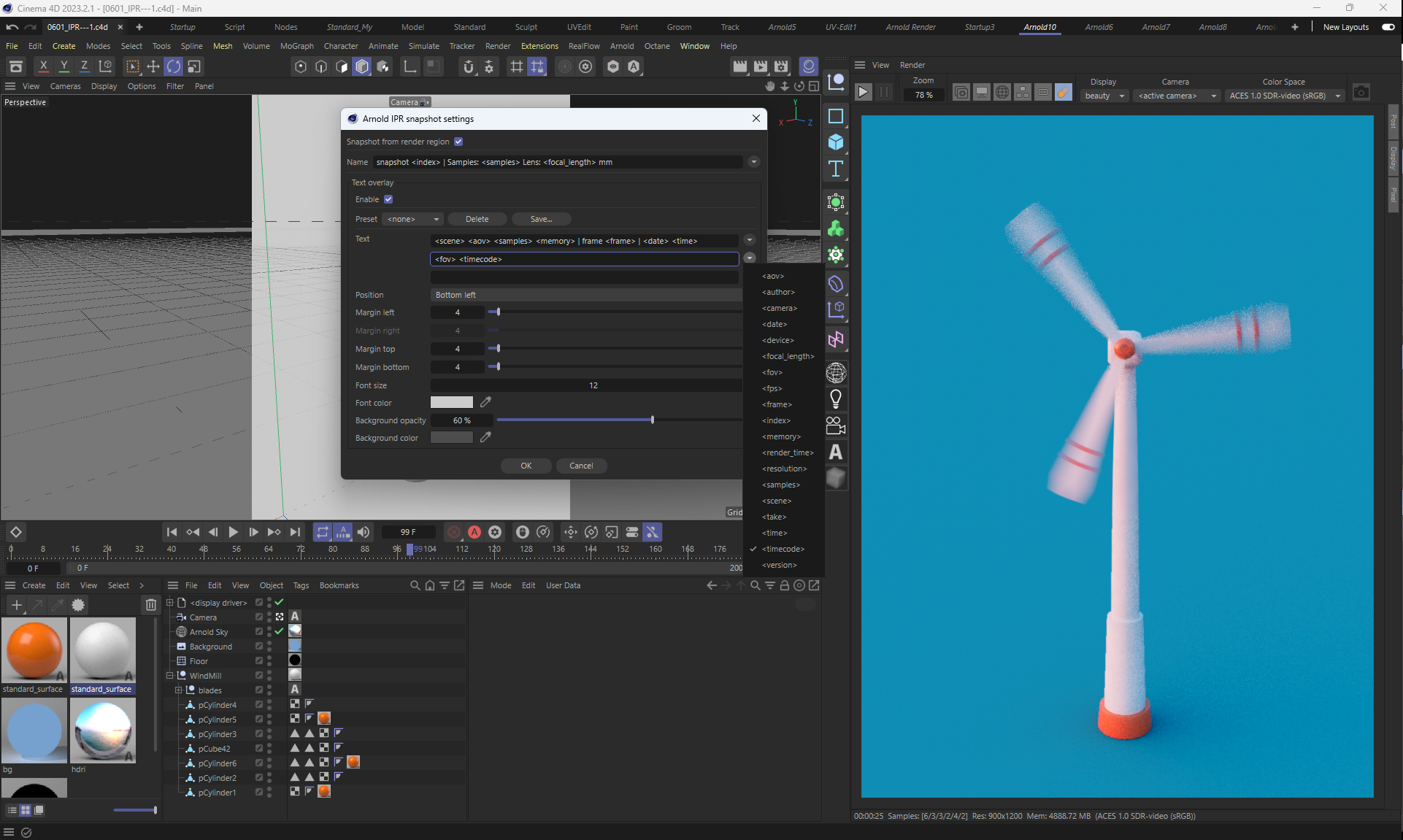Toggle the New Layouts switch
The image size is (1403, 840).
(x=1388, y=27)
